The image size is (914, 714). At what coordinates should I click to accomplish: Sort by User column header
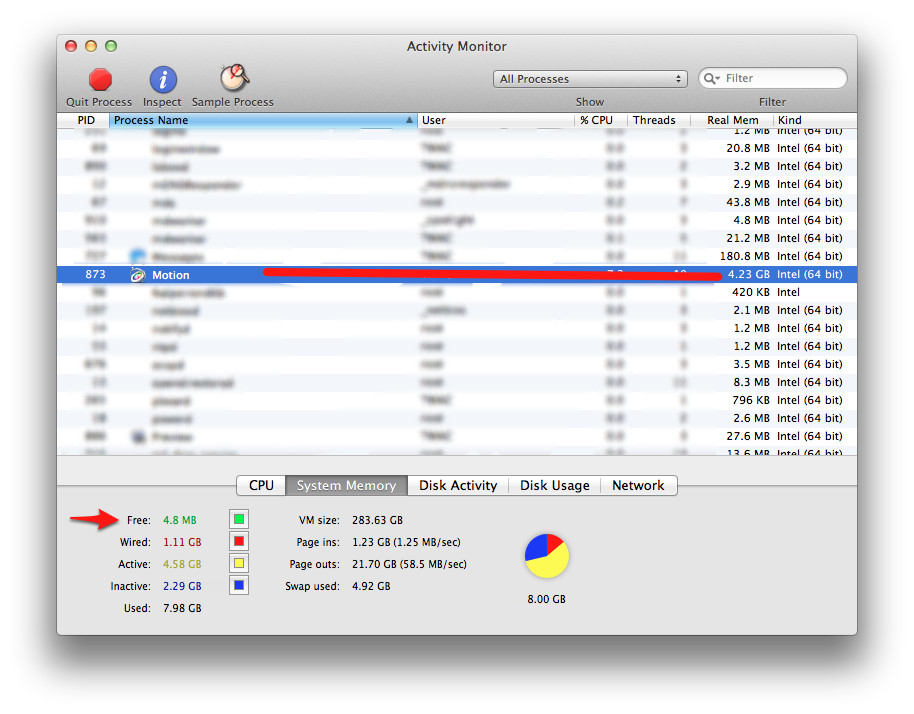coord(496,120)
